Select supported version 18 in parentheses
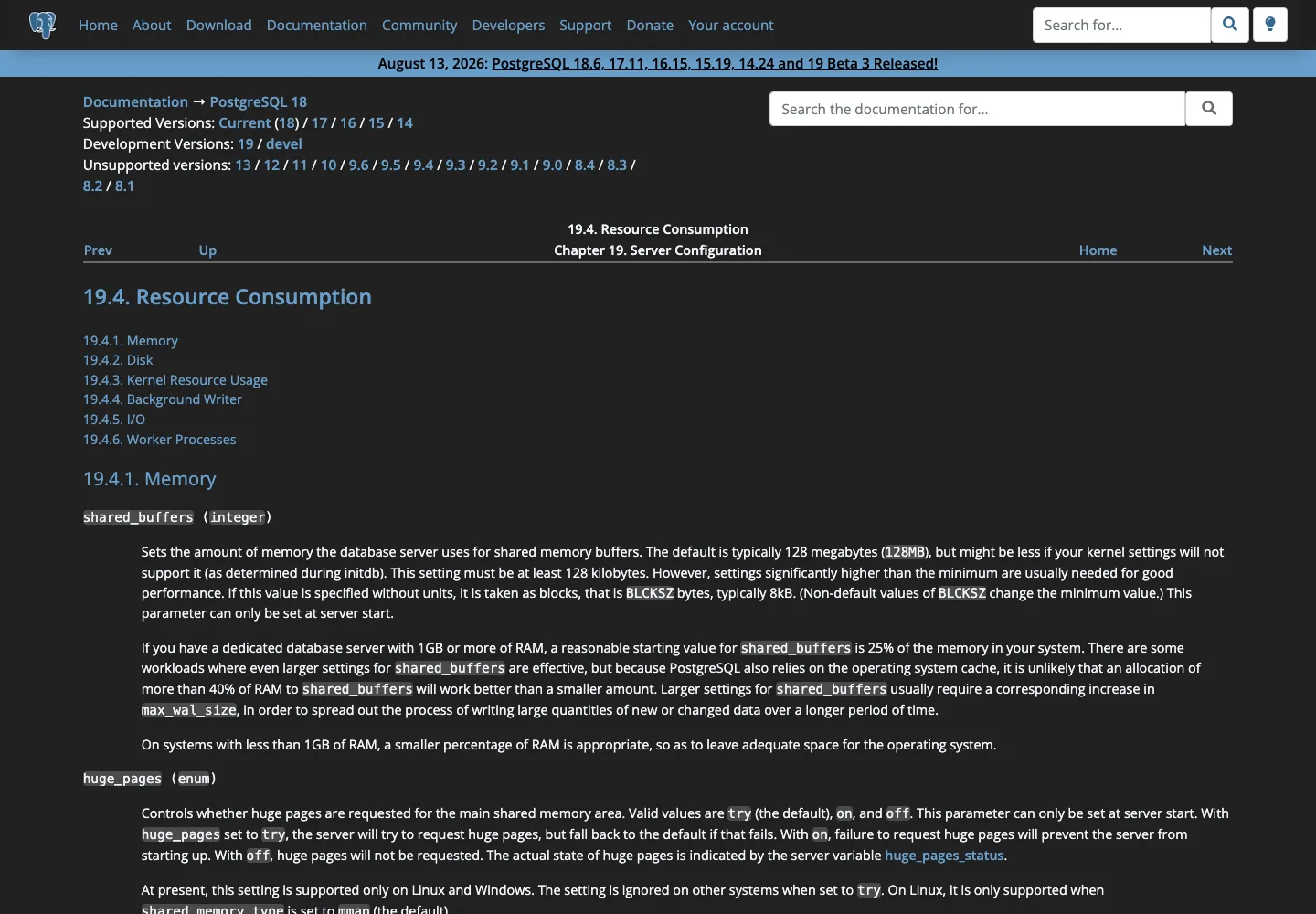The image size is (1316, 914). point(287,122)
